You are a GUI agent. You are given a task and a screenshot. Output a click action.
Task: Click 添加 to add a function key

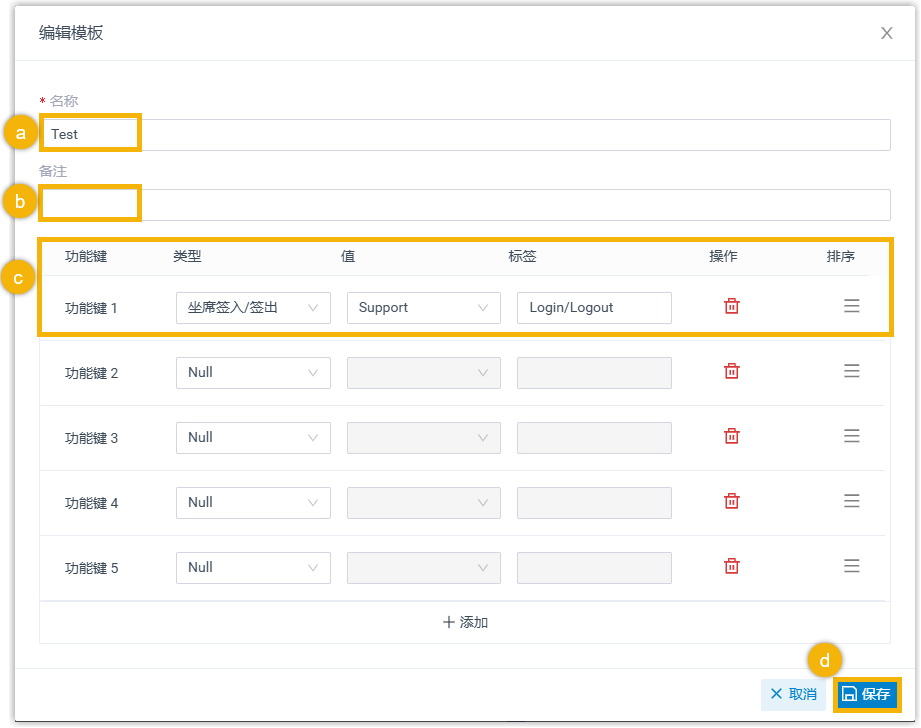(465, 622)
